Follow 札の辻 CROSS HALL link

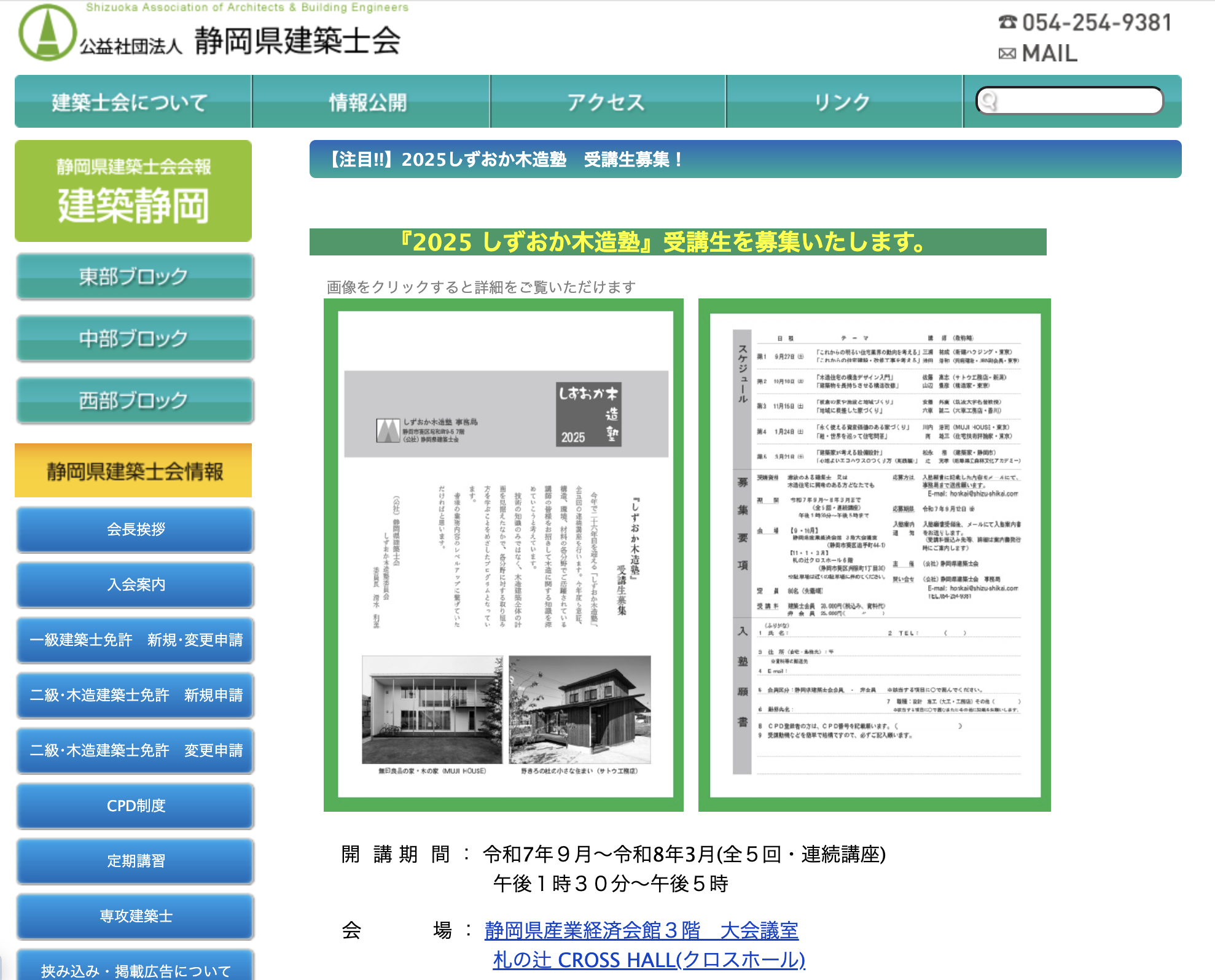click(x=648, y=960)
